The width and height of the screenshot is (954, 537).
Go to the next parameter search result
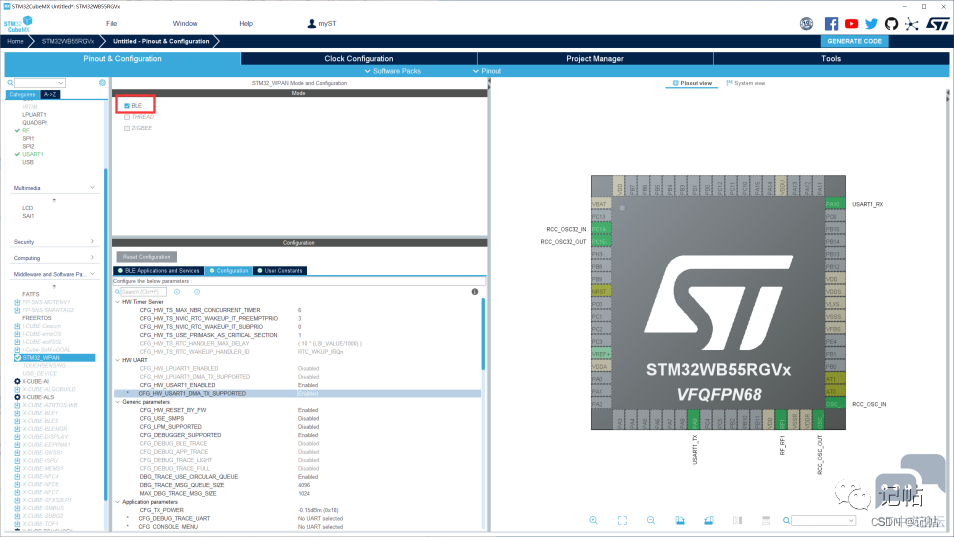(197, 292)
